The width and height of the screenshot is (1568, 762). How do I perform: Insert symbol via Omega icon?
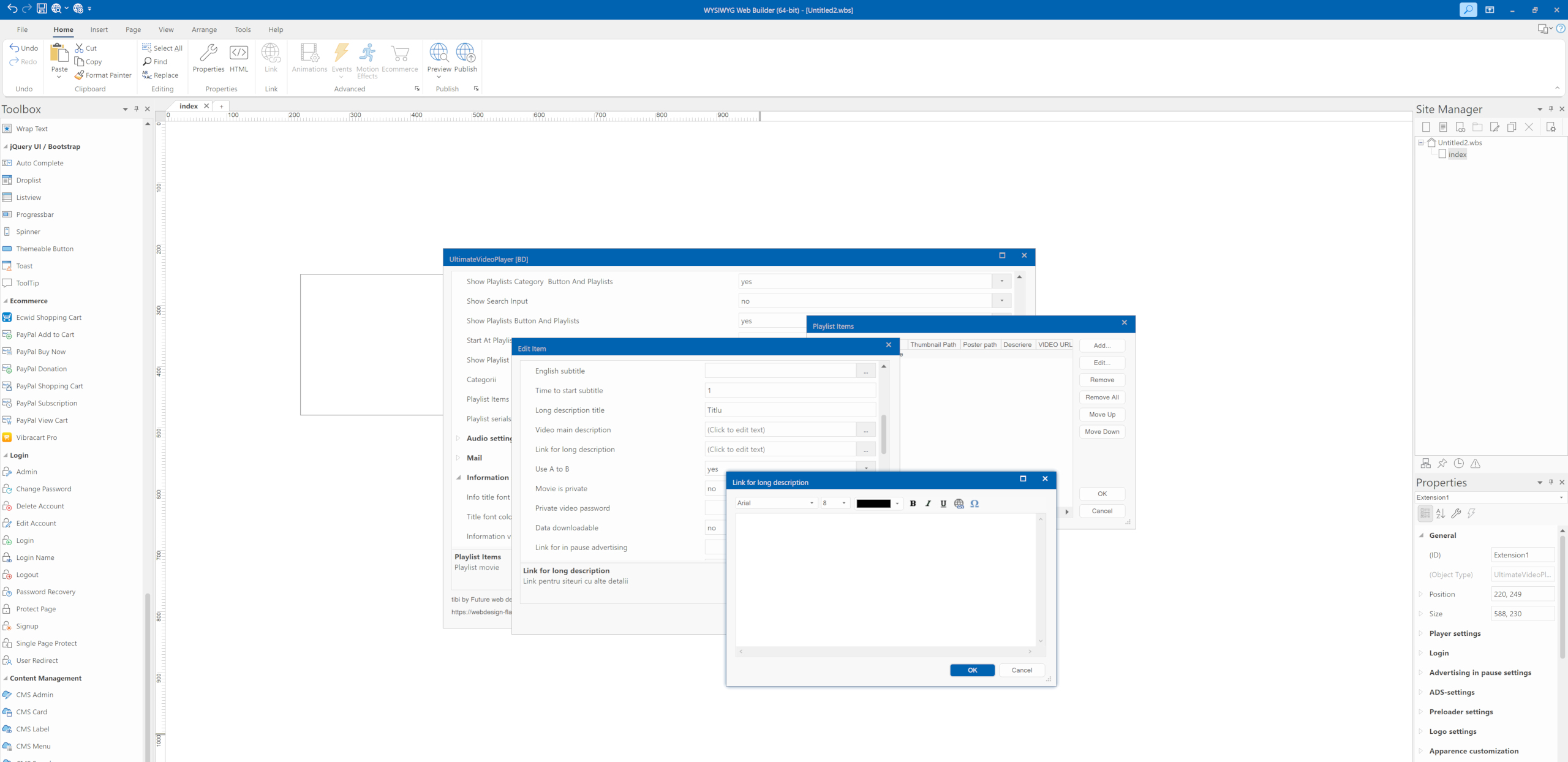pyautogui.click(x=974, y=504)
